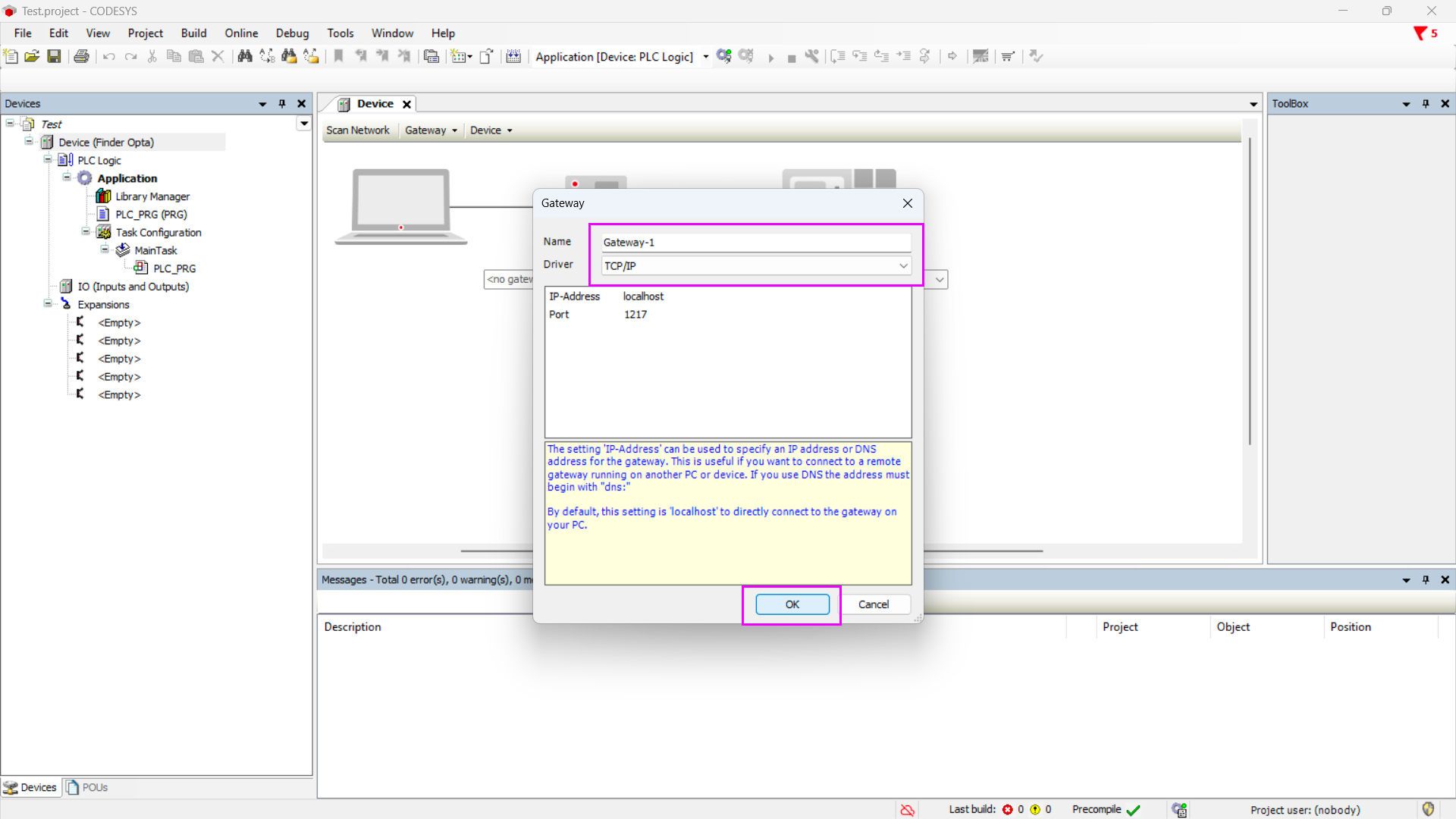Pin the Devices panel
1456x819 pixels.
(282, 104)
